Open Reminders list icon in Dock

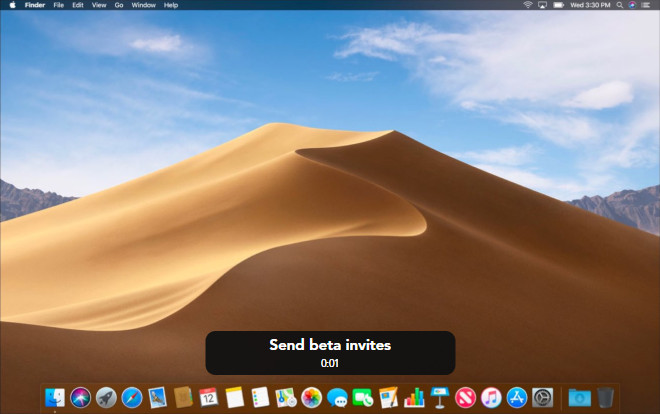tap(260, 398)
